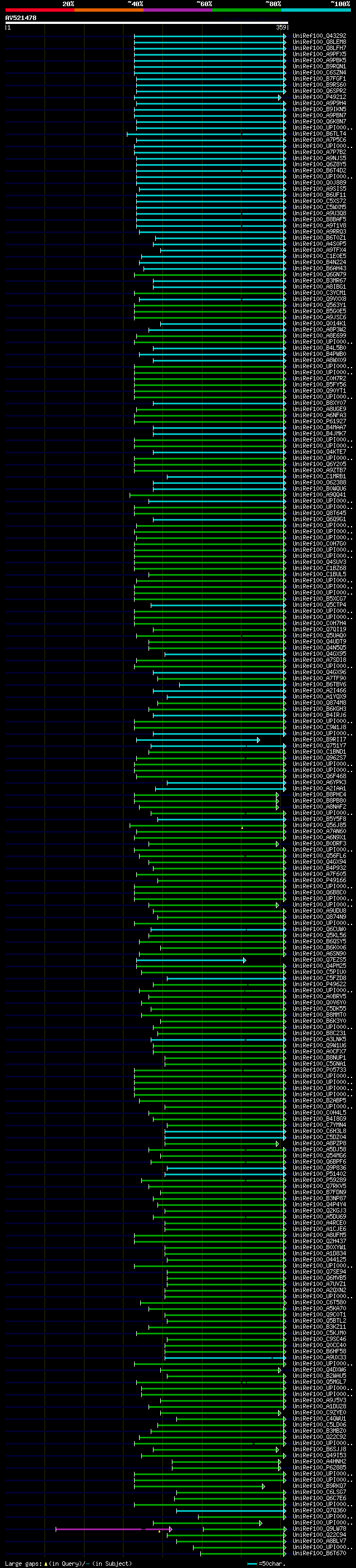Select hit UniRef100_Q6C7E6
This screenshot has width=356, height=1568.
319,1498
